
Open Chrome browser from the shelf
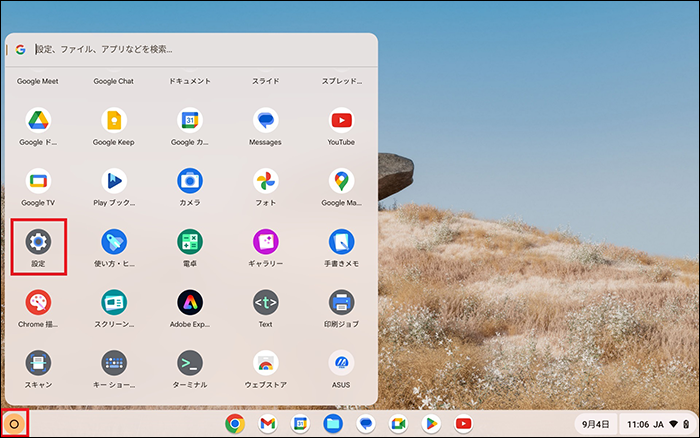pos(235,424)
